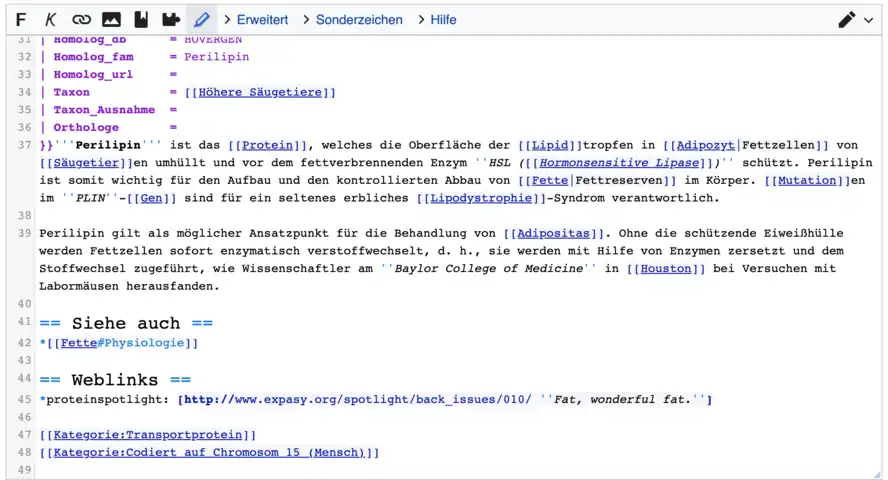Click the 'Homolog_fam' parameter name
Viewport: 888px width, 480px height.
pyautogui.click(x=93, y=57)
